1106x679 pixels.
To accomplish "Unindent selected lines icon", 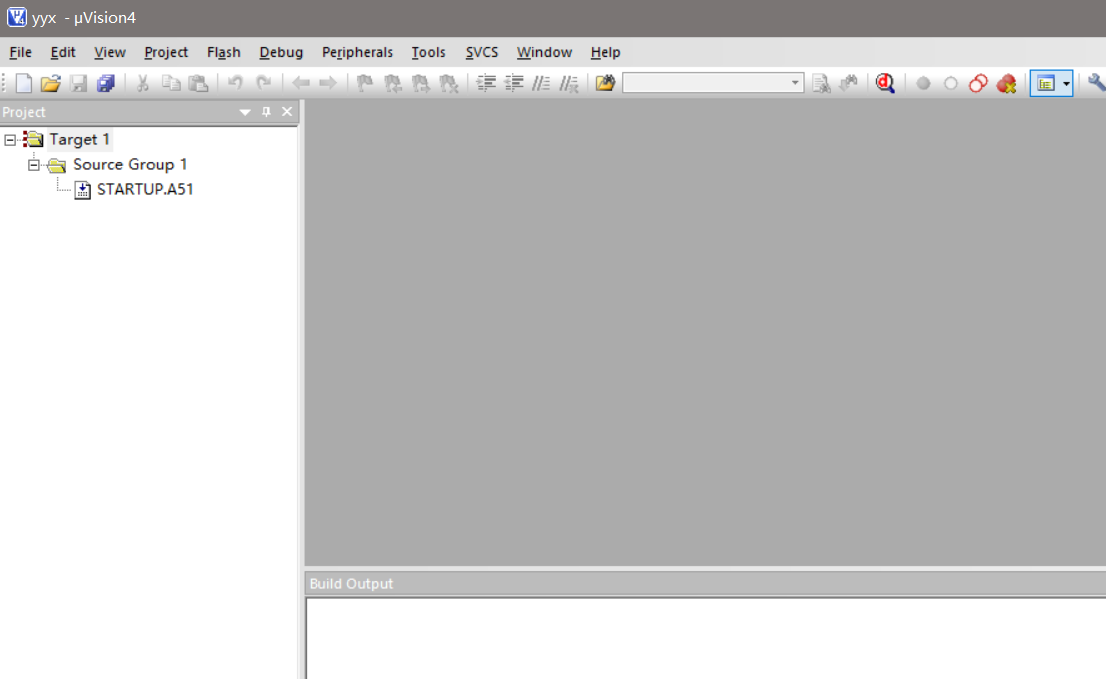I will click(x=514, y=83).
